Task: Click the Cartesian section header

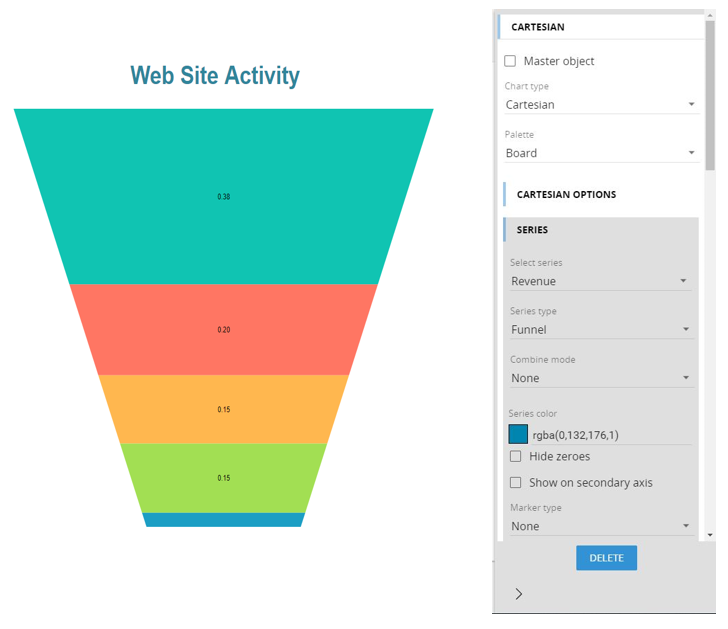Action: [x=538, y=28]
